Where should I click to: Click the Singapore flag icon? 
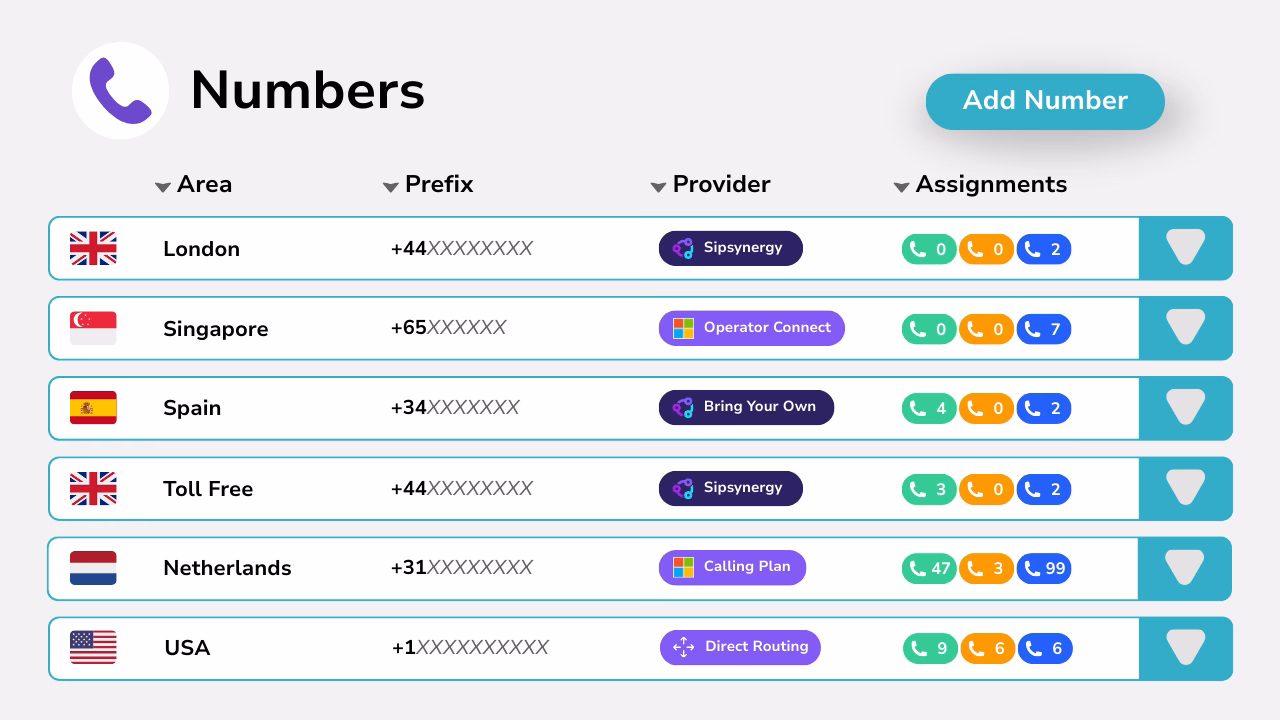[93, 328]
